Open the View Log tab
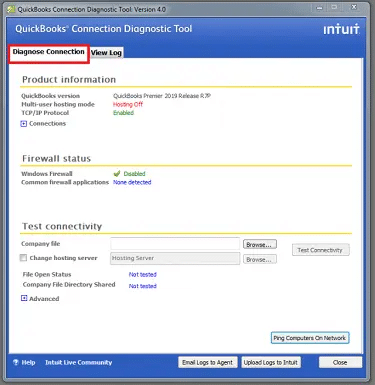Viewport: 375px width, 385px height. [x=106, y=53]
